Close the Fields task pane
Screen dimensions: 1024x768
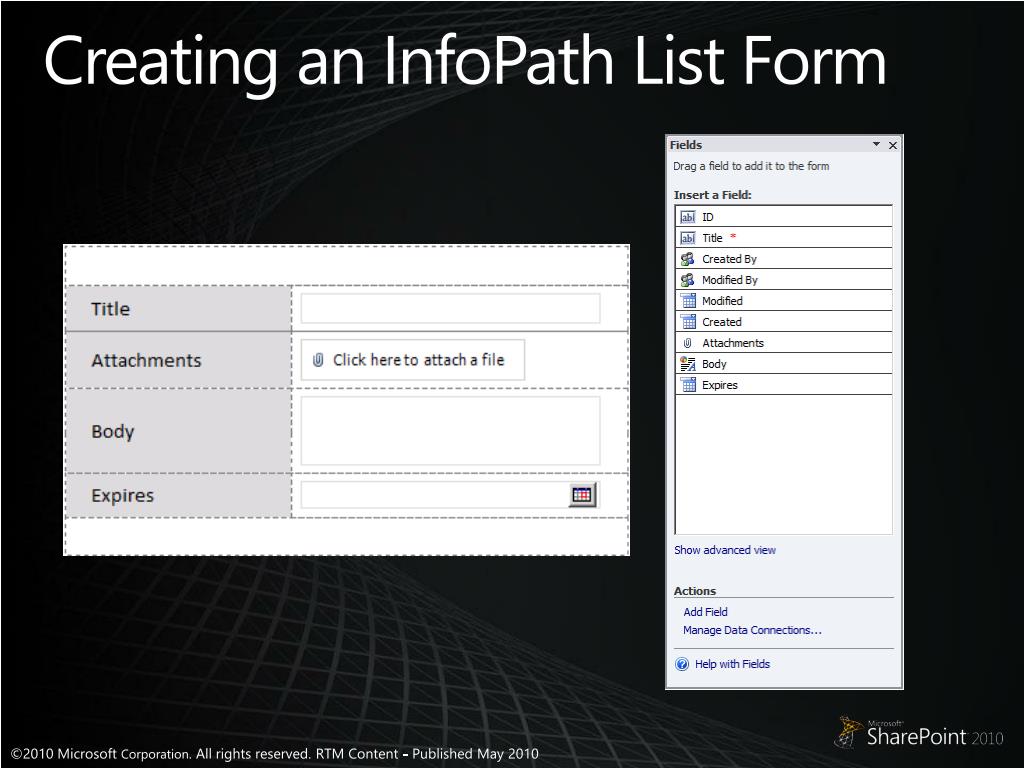(x=893, y=145)
